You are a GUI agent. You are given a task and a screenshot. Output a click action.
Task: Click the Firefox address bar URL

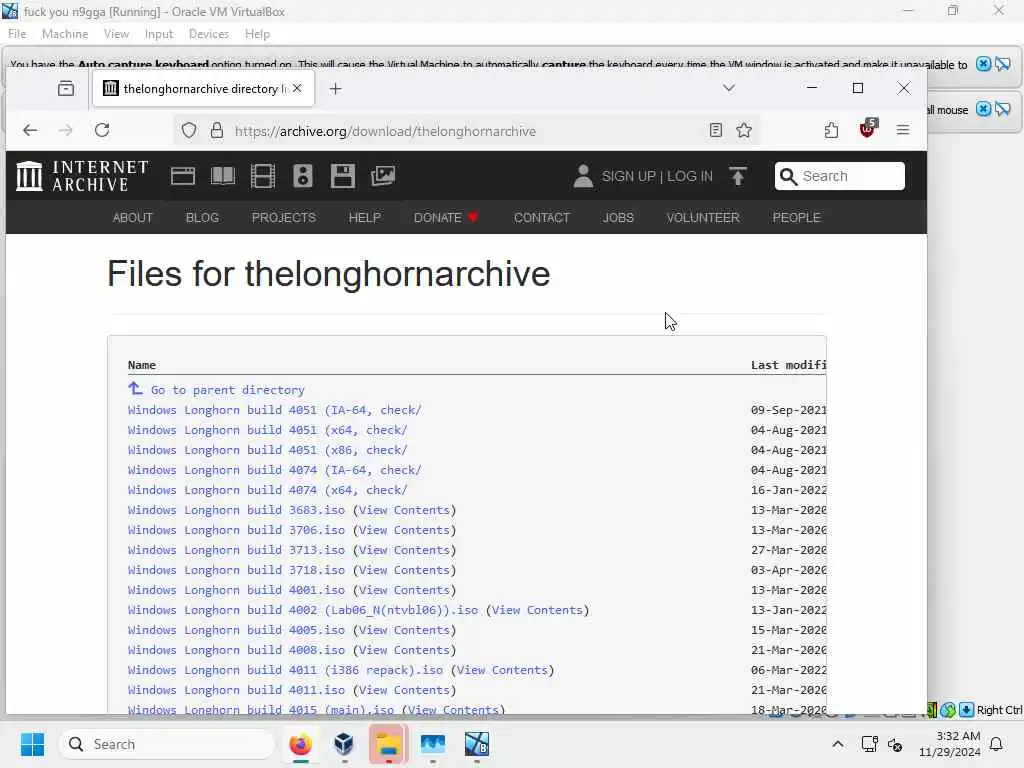click(385, 131)
